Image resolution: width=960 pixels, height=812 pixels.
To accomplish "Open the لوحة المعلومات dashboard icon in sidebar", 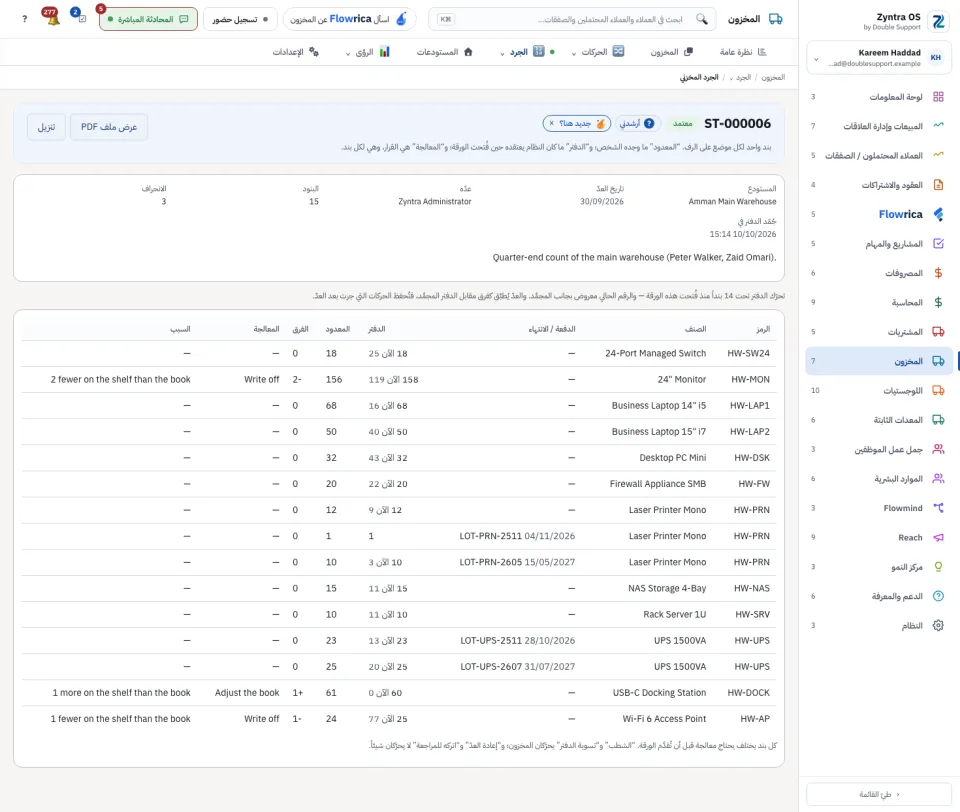I will (x=938, y=97).
